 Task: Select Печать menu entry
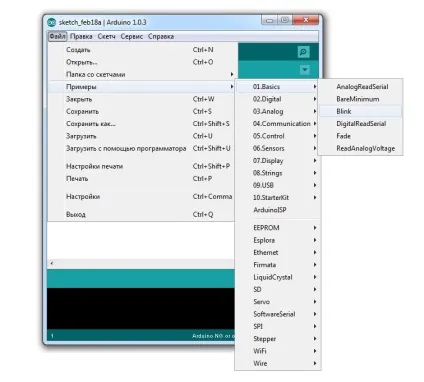(141, 178)
